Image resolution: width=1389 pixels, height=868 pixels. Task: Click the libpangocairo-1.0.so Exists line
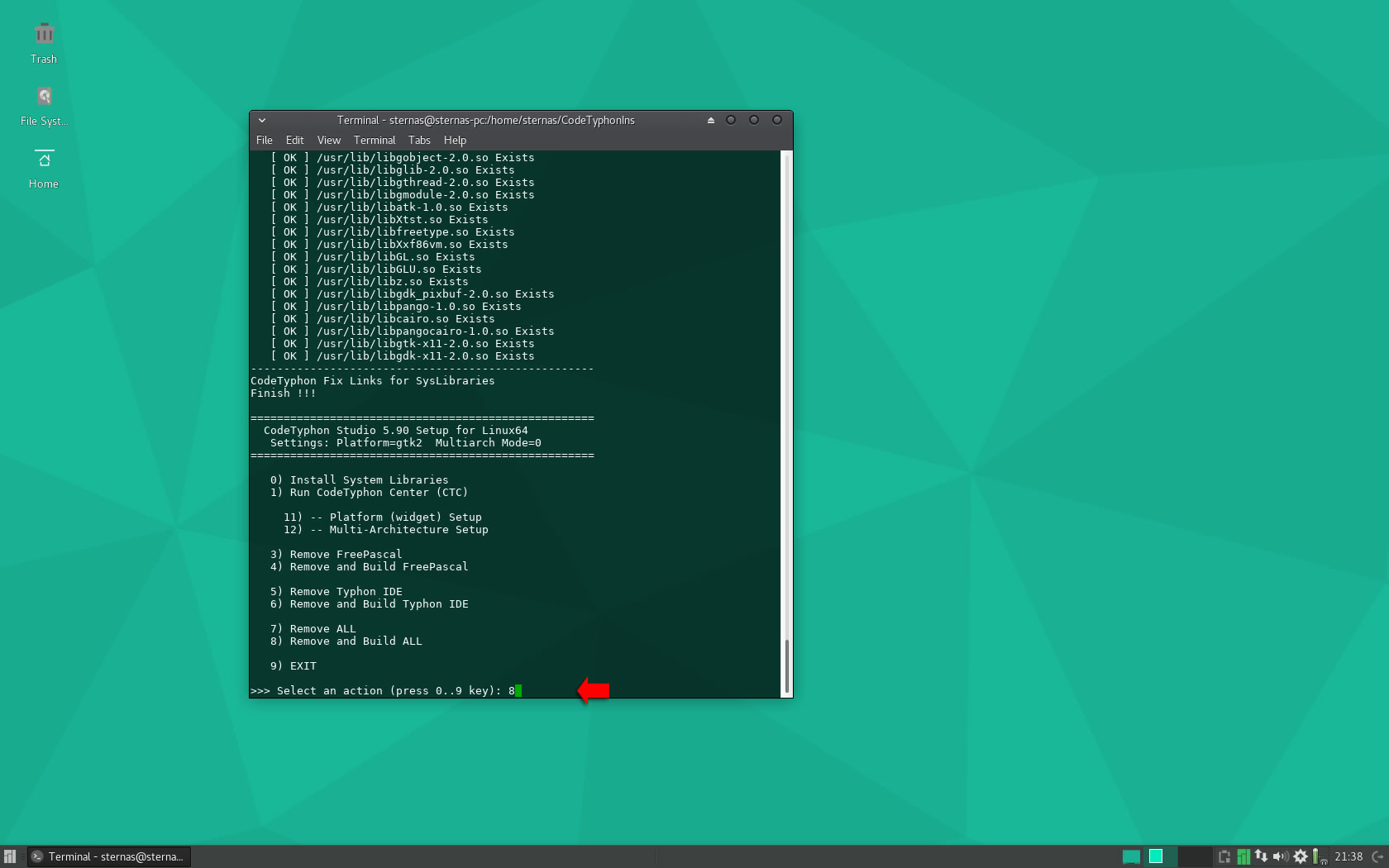click(x=413, y=331)
